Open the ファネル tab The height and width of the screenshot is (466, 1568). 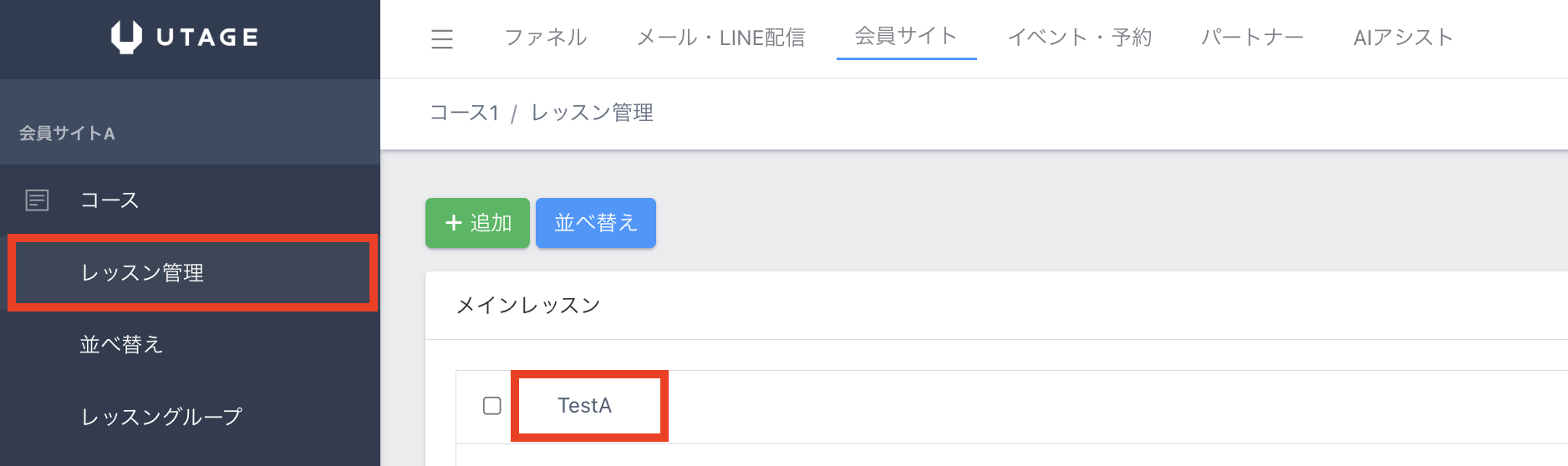546,38
